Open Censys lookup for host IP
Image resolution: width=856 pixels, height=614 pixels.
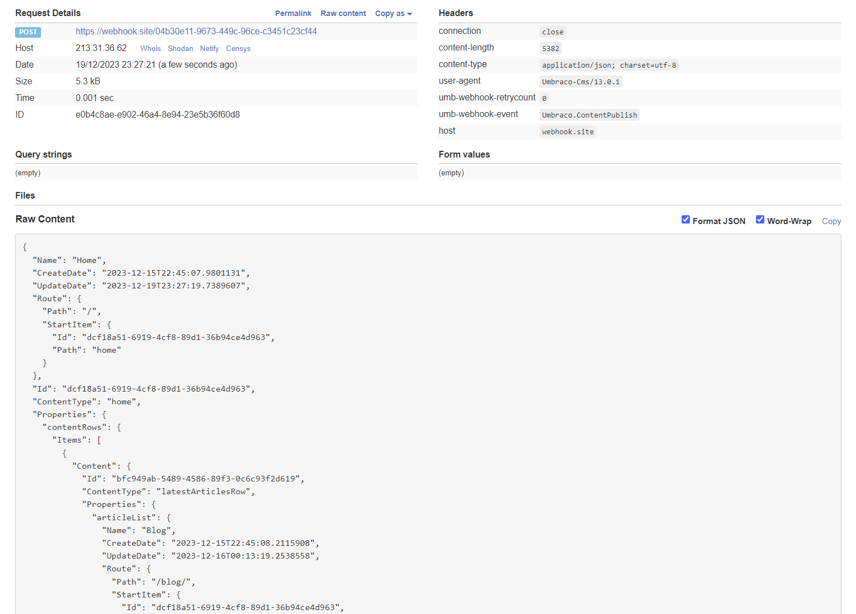pos(238,48)
